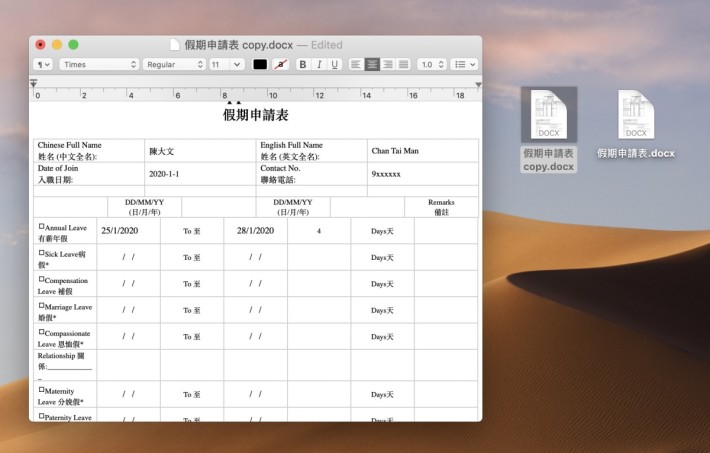Align text right
710x453 pixels.
click(388, 65)
